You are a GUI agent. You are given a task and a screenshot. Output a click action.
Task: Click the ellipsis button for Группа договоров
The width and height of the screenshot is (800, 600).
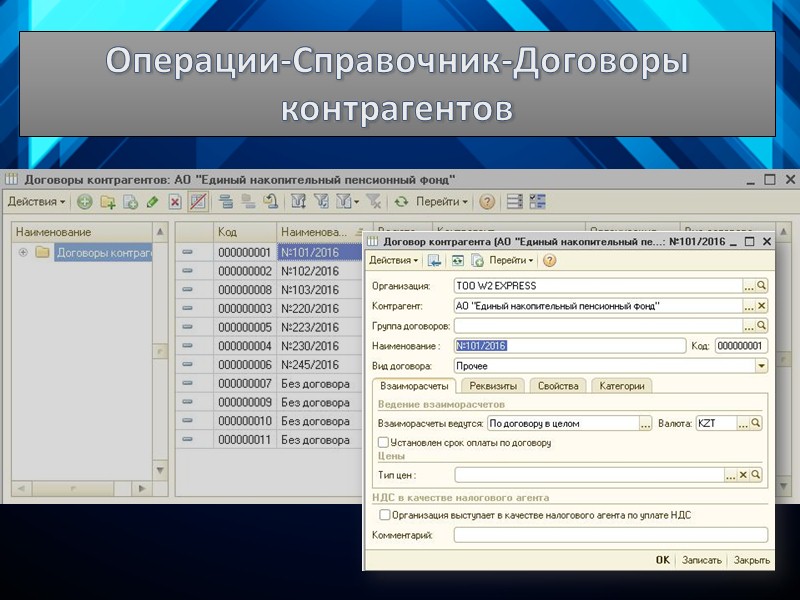[x=749, y=326]
